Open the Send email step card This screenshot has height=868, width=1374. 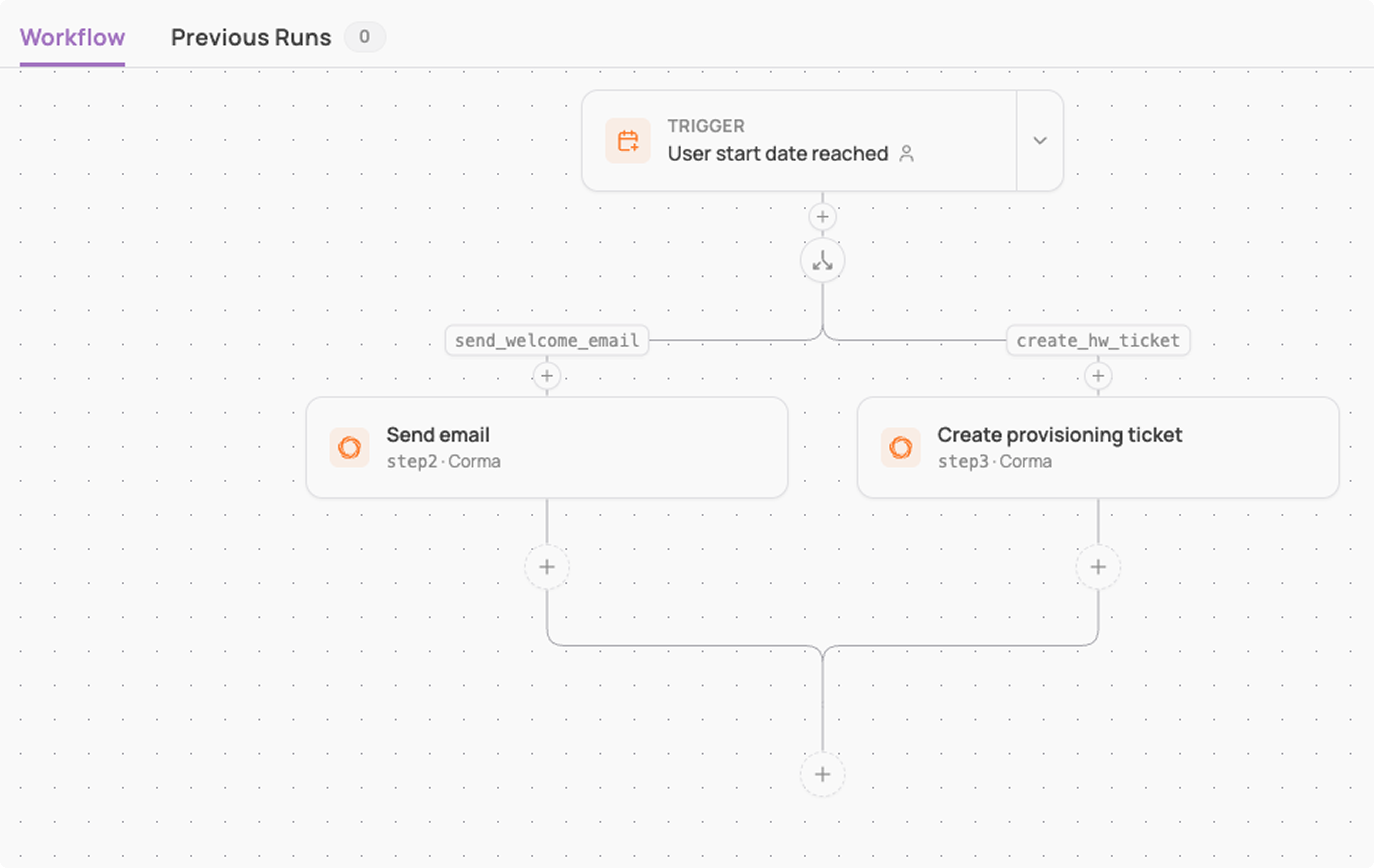coord(547,447)
